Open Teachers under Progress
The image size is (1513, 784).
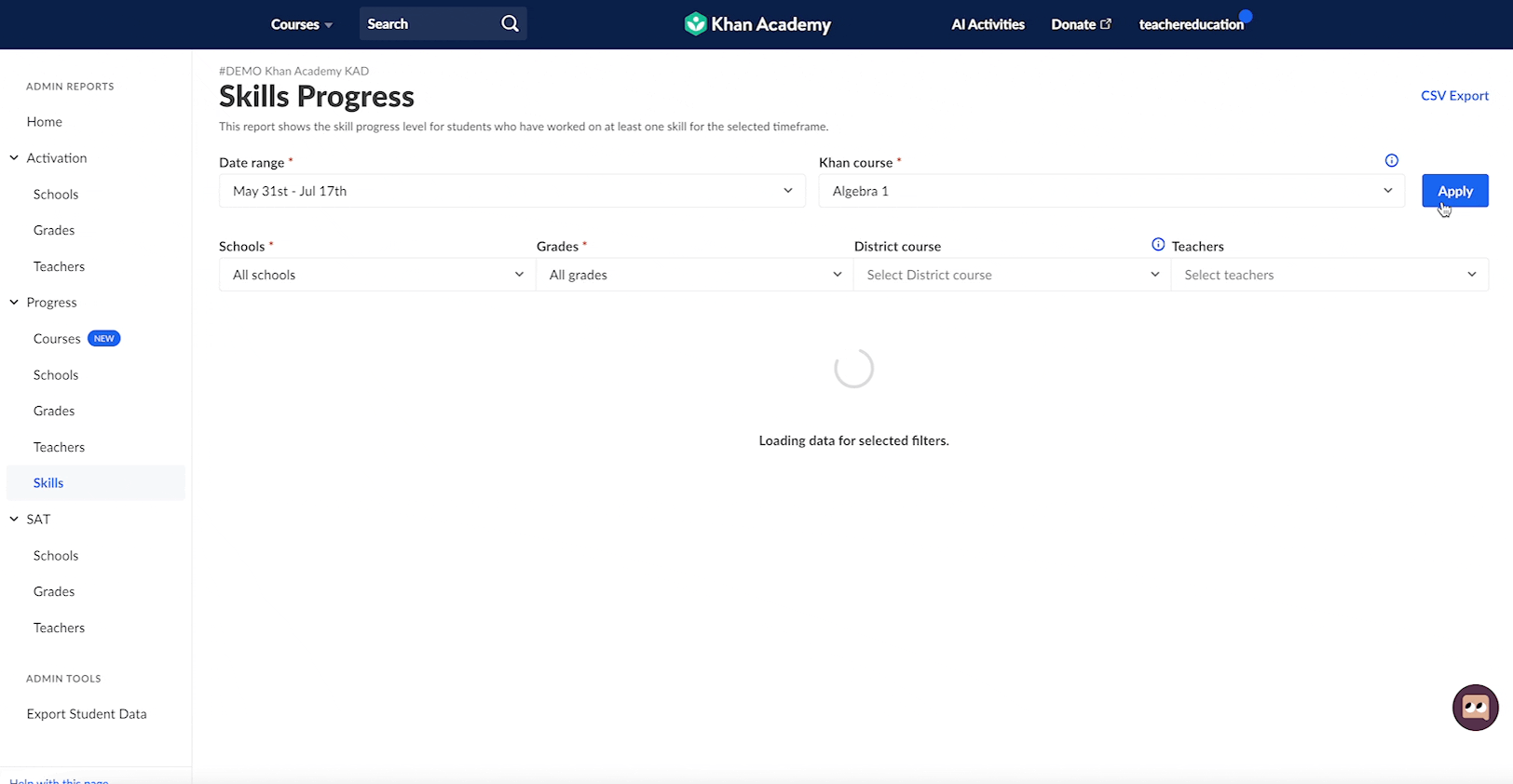(x=59, y=448)
